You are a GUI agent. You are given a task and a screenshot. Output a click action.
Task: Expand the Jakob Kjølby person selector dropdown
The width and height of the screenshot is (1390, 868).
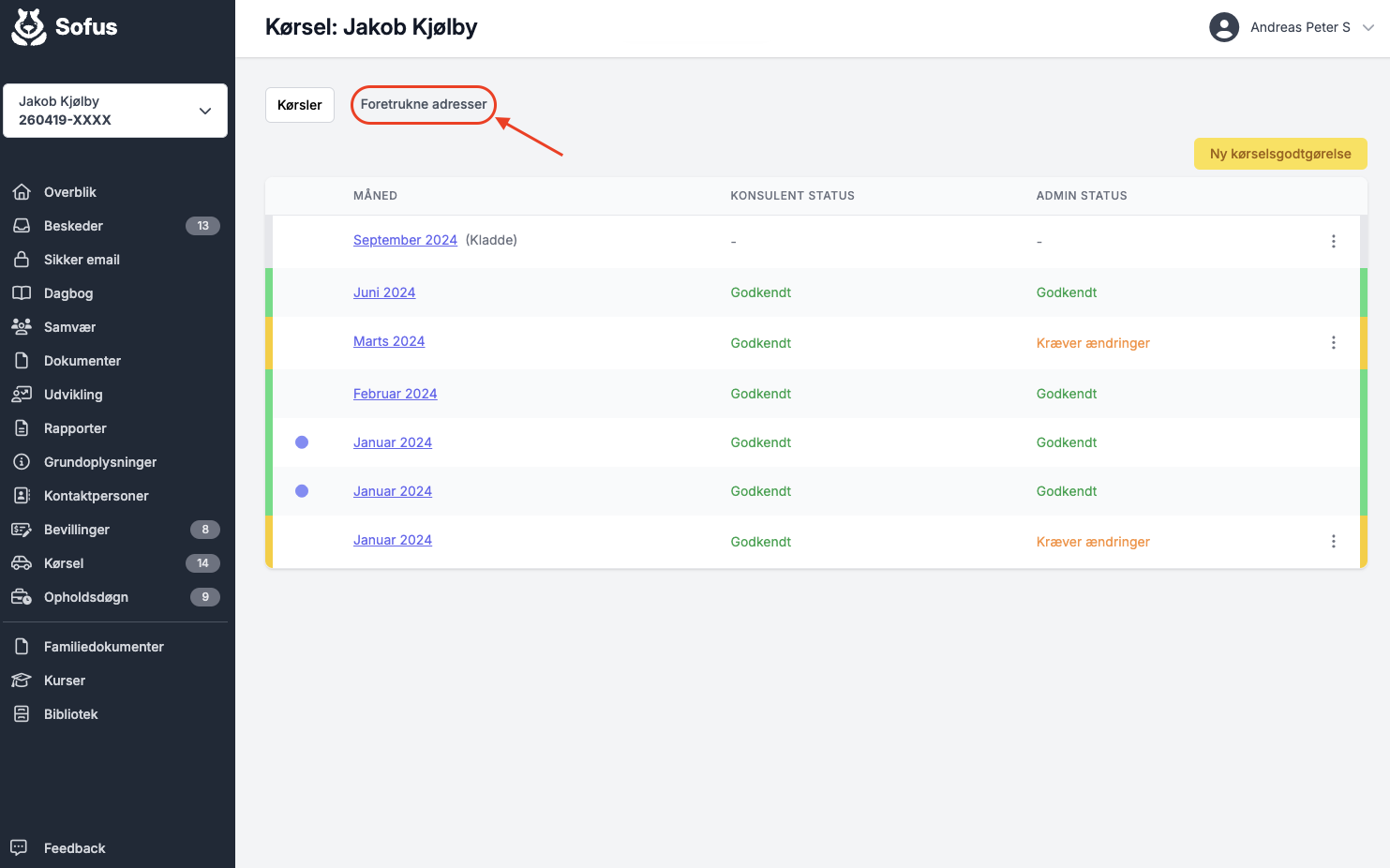tap(204, 111)
